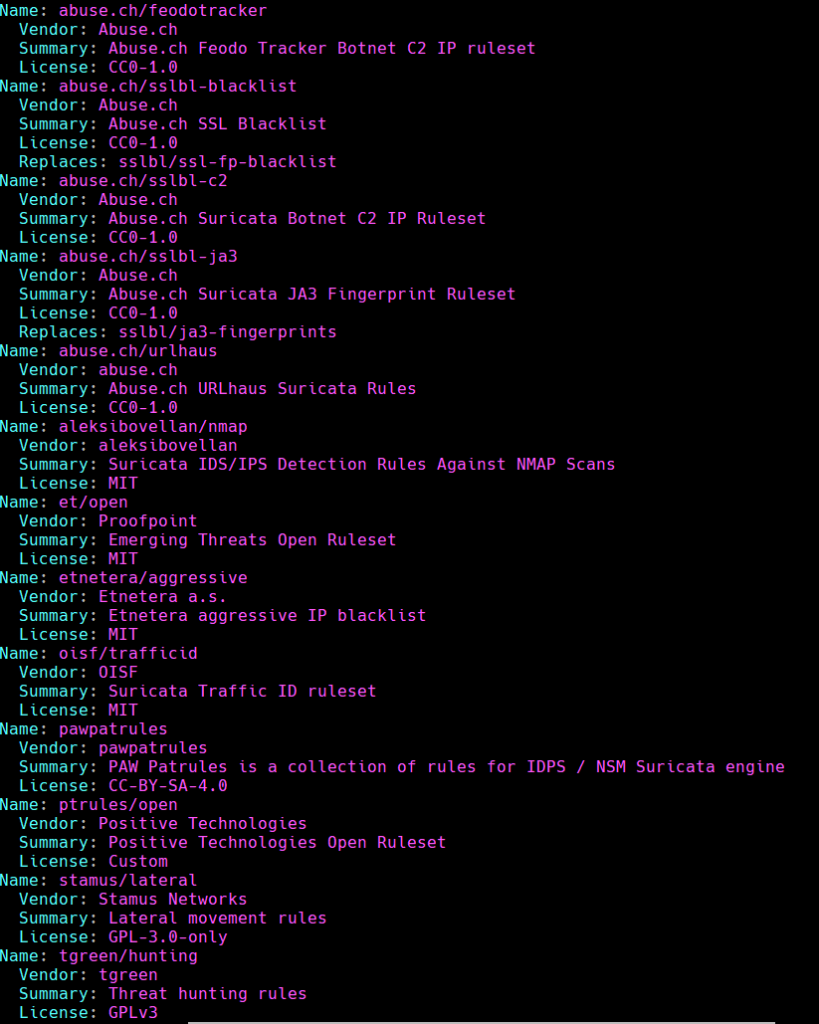
Task: Click the abuse.ch/feodotracker ruleset name
Action: click(x=162, y=10)
